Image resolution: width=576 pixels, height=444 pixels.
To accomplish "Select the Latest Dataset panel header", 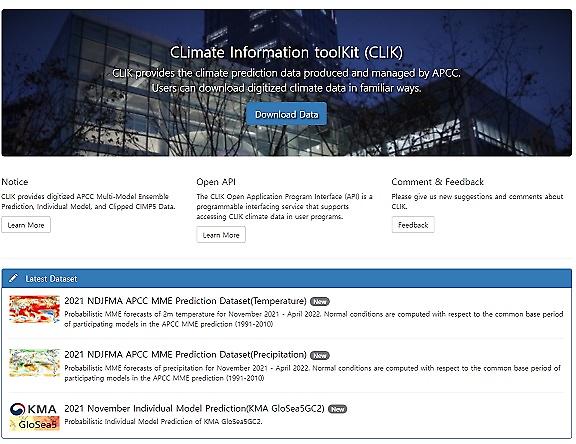I will (x=287, y=278).
